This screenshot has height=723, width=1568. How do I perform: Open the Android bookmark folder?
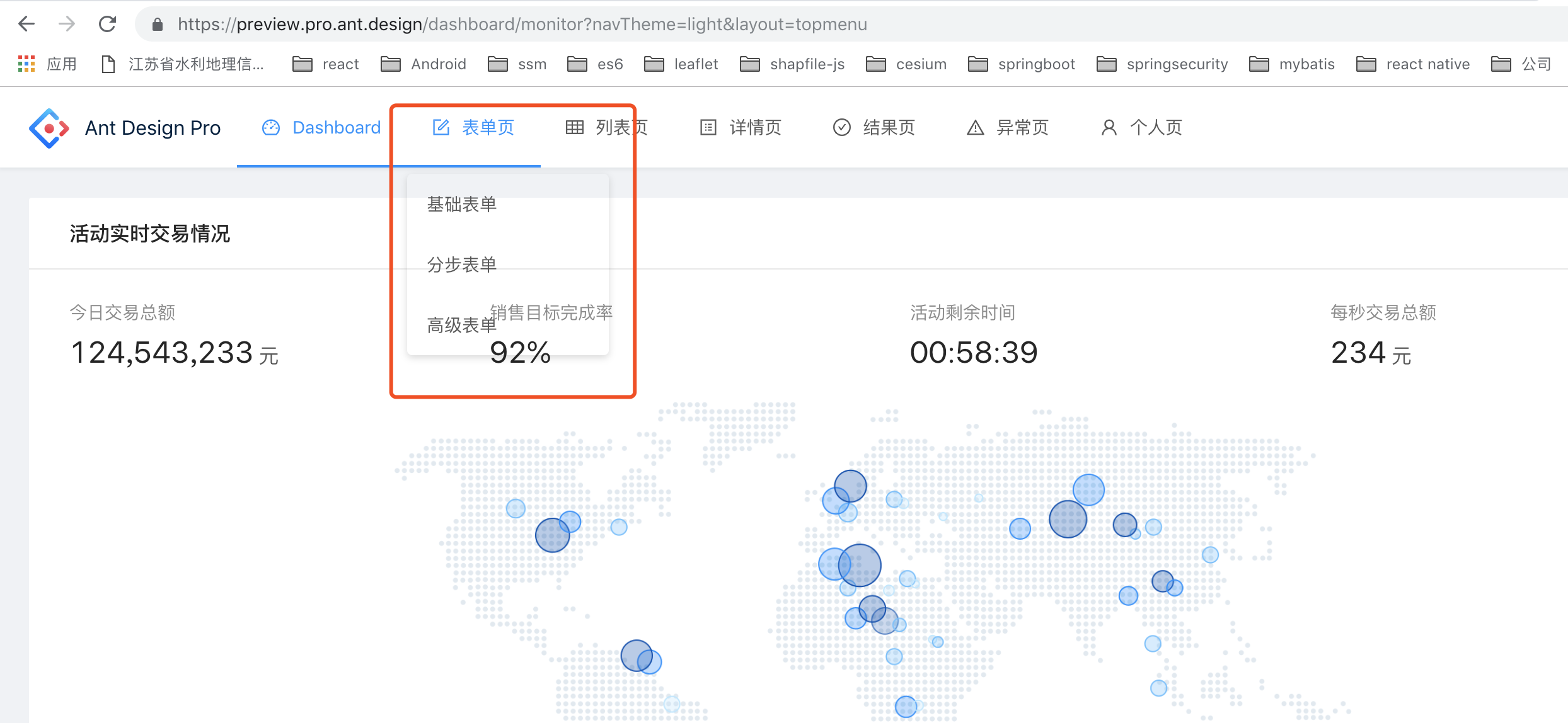(x=424, y=64)
